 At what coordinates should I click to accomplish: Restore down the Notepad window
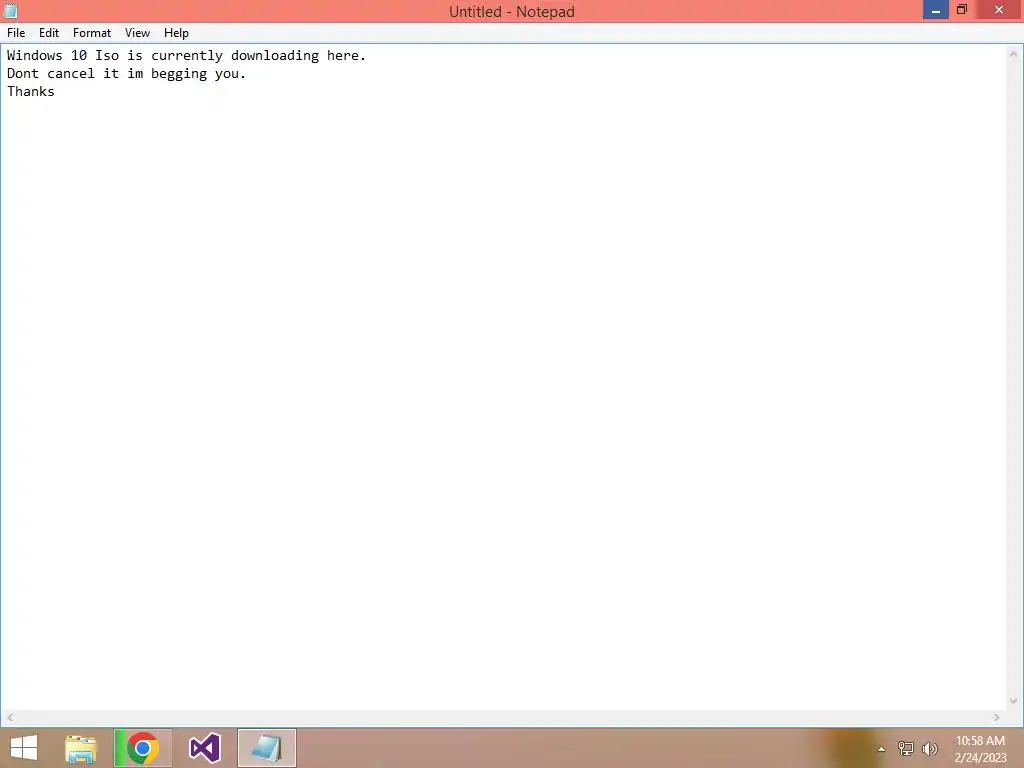coord(962,10)
